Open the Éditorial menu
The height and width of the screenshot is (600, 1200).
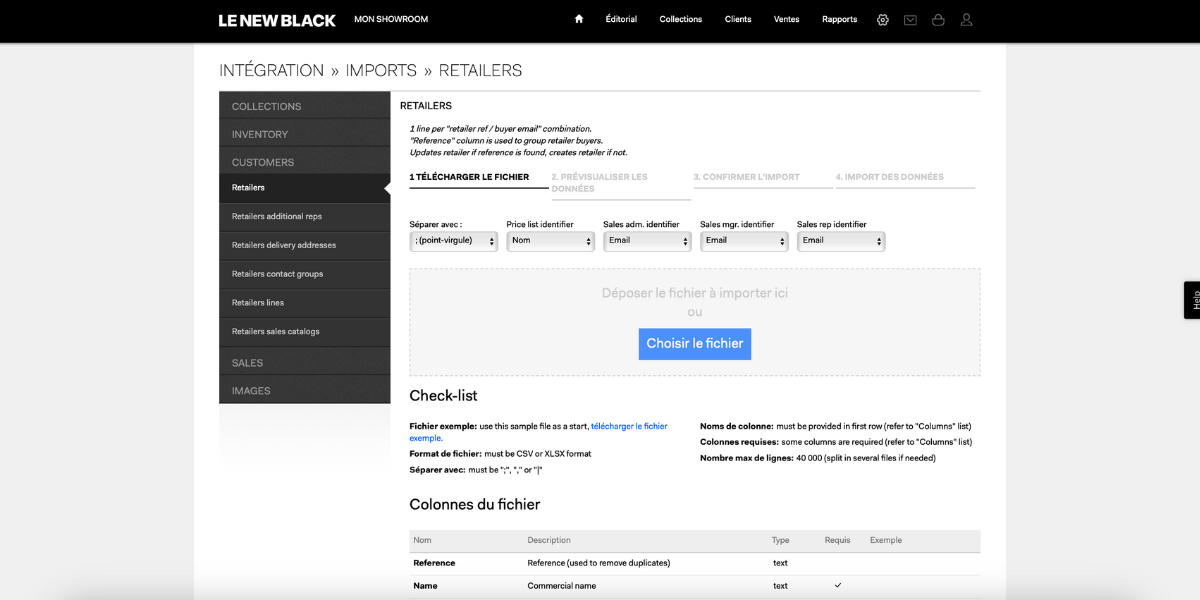click(x=621, y=19)
